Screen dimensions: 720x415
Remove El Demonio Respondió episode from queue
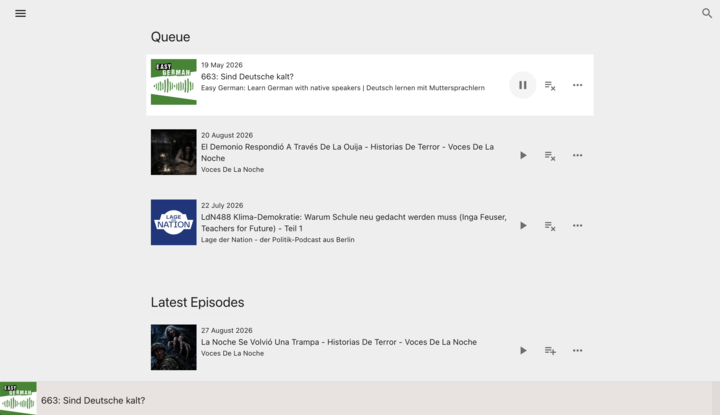pos(550,156)
